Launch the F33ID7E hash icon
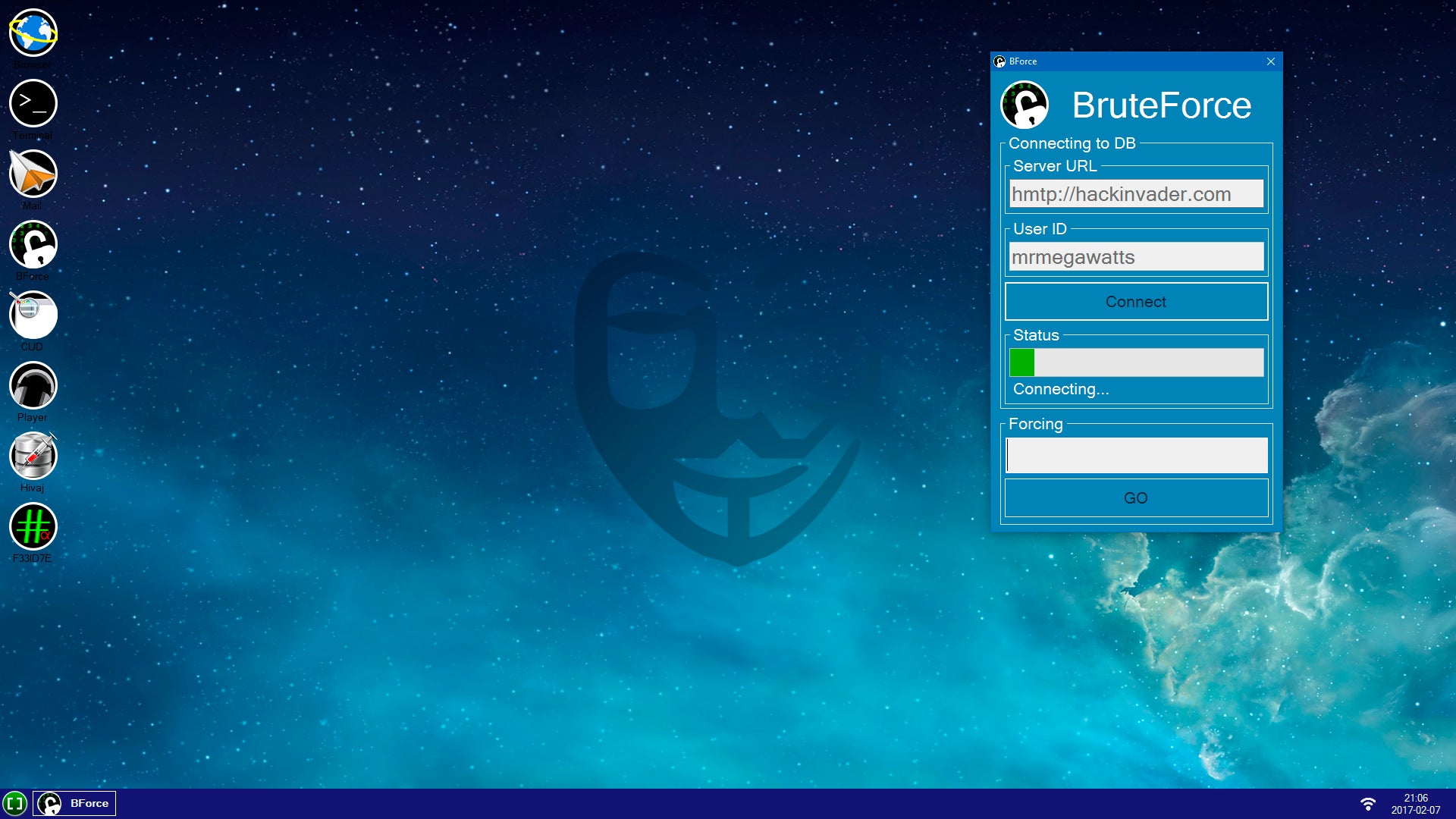 coord(33,527)
